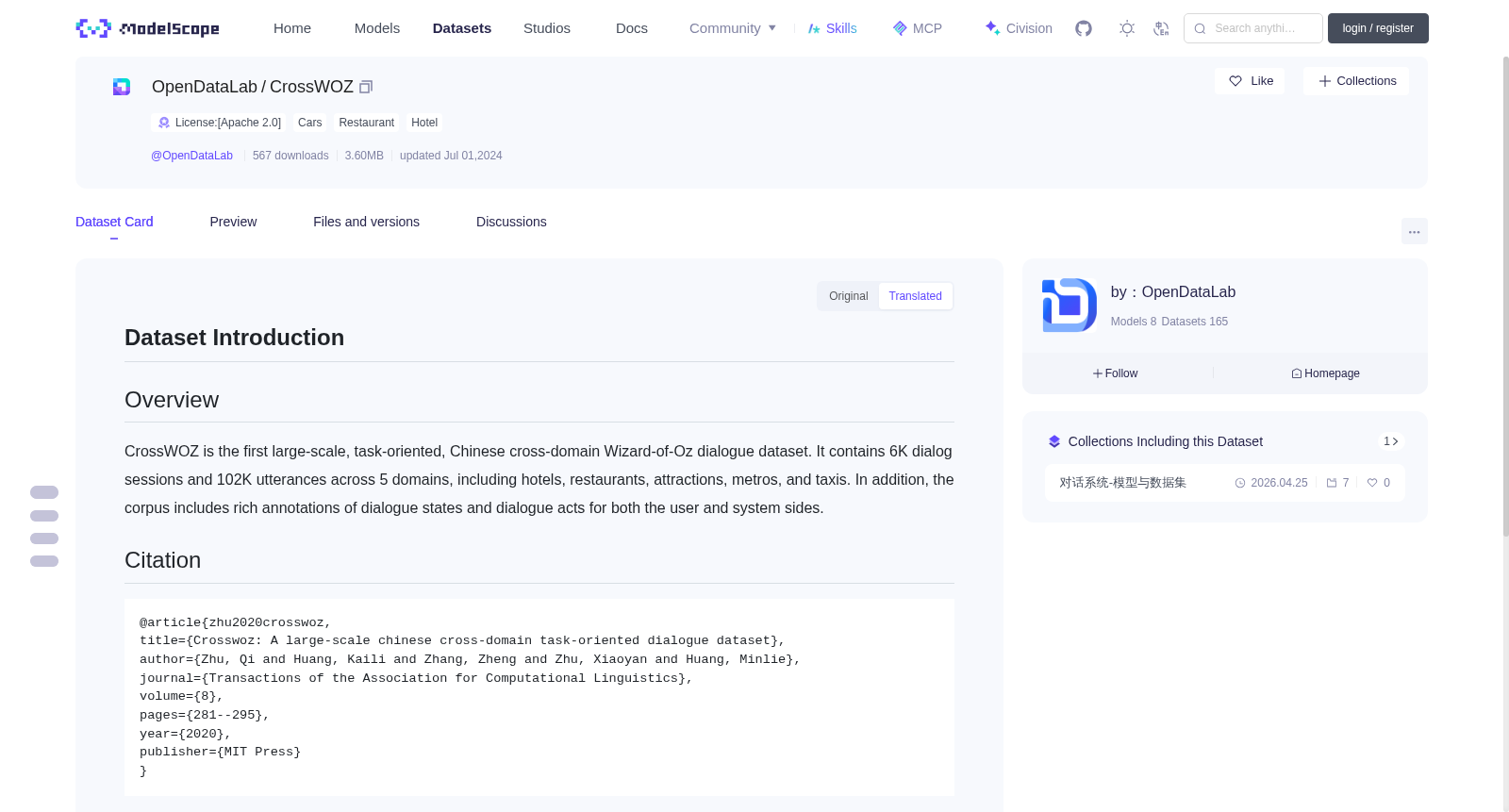Viewport: 1509px width, 812px height.
Task: Click the ModelScope logo
Action: [x=148, y=28]
